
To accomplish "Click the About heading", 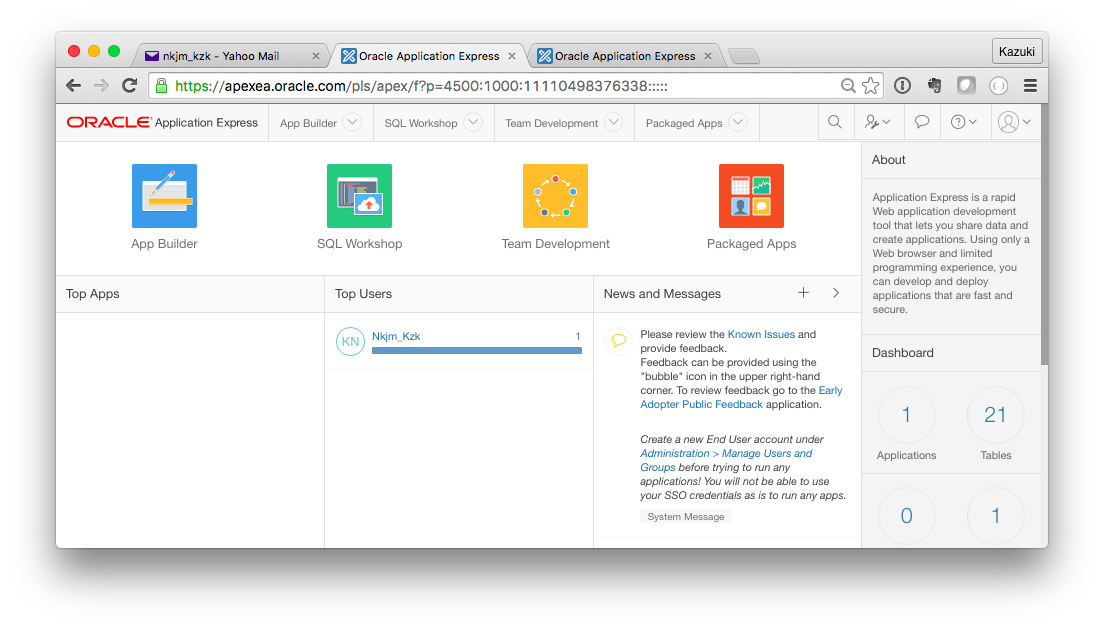I will pos(889,160).
